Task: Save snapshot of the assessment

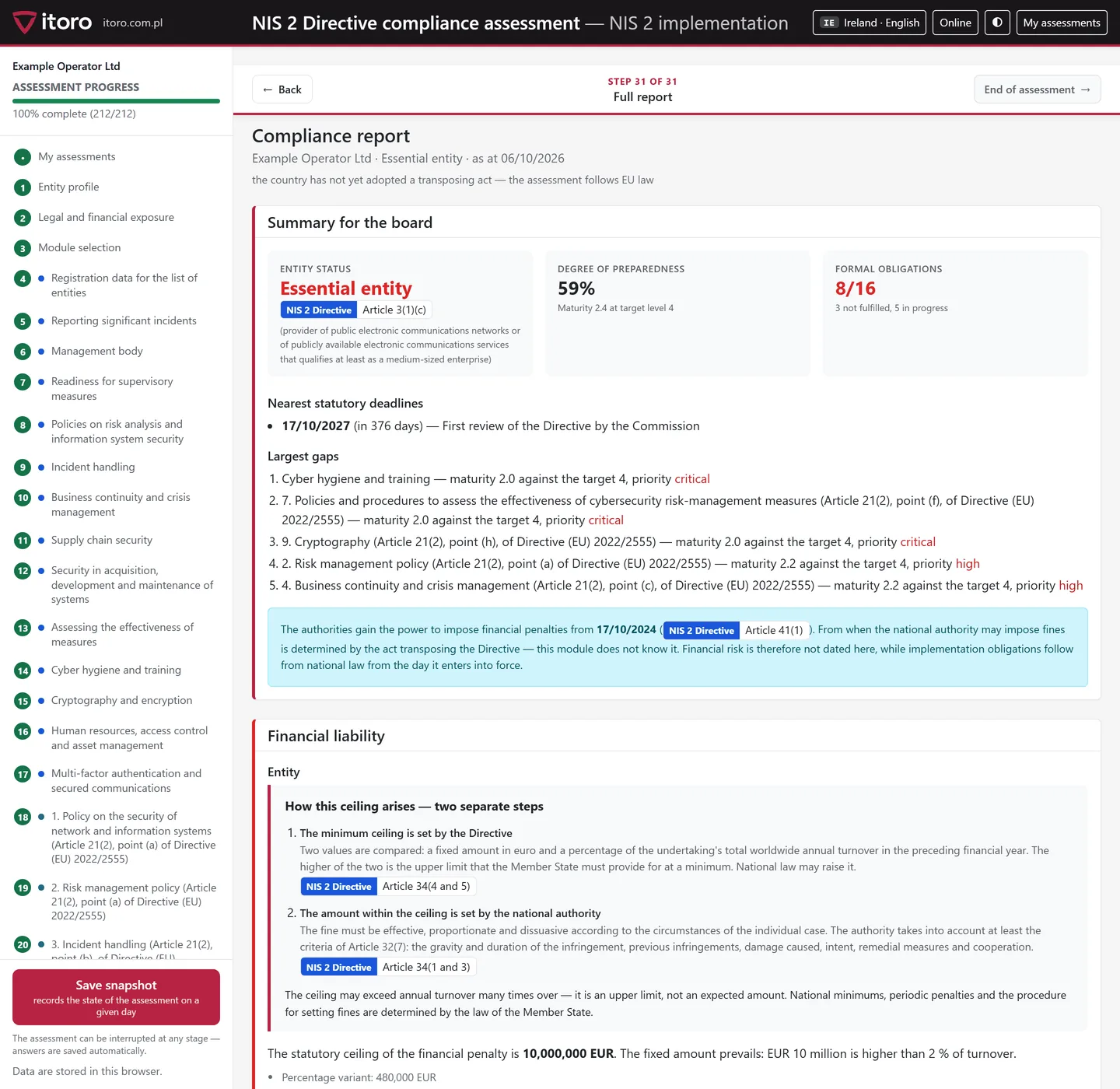Action: [x=116, y=997]
